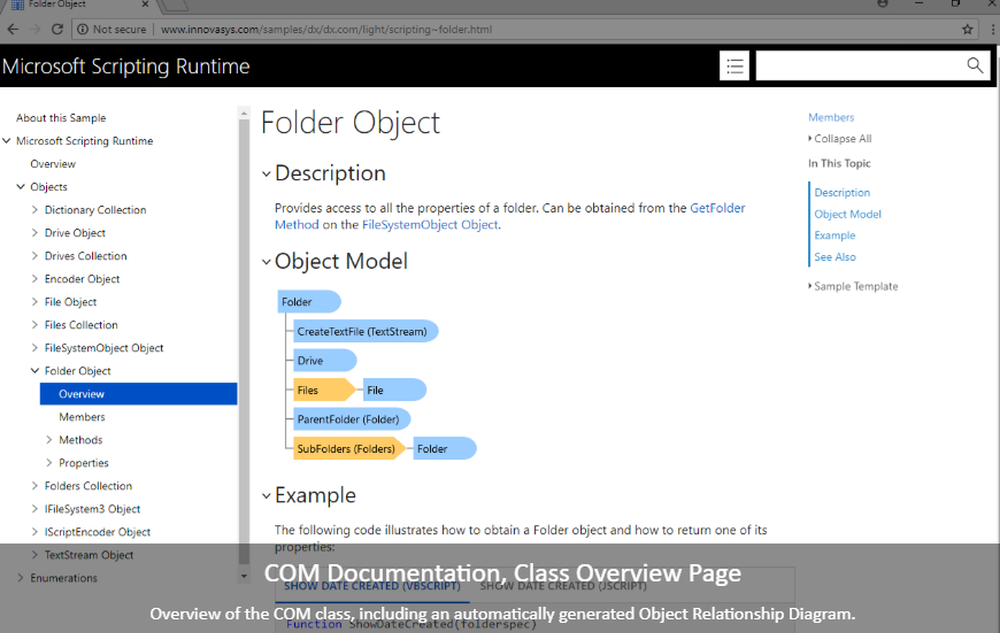
Task: Go back with the browser back arrow
Action: [x=13, y=29]
